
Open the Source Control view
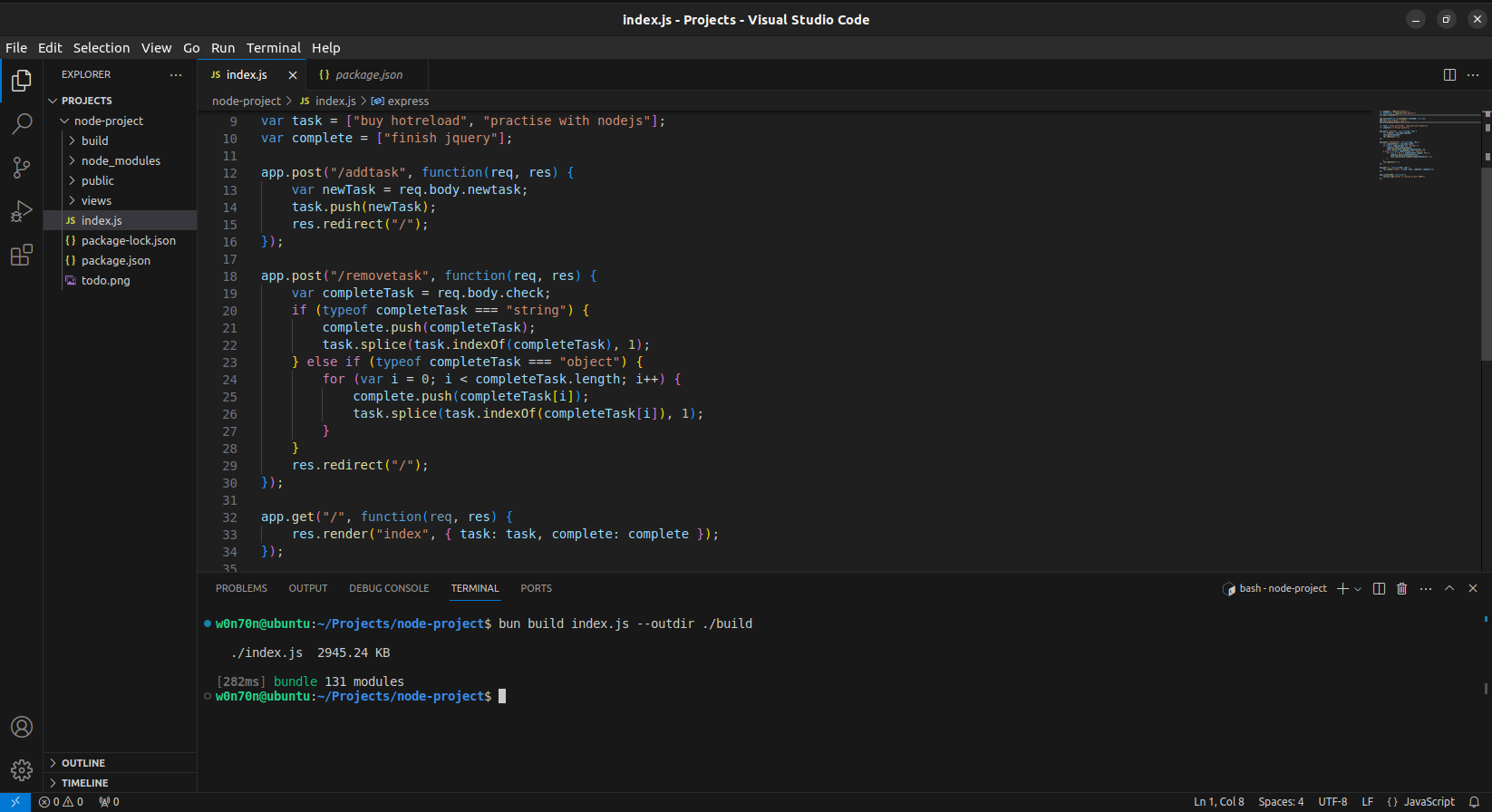click(22, 167)
